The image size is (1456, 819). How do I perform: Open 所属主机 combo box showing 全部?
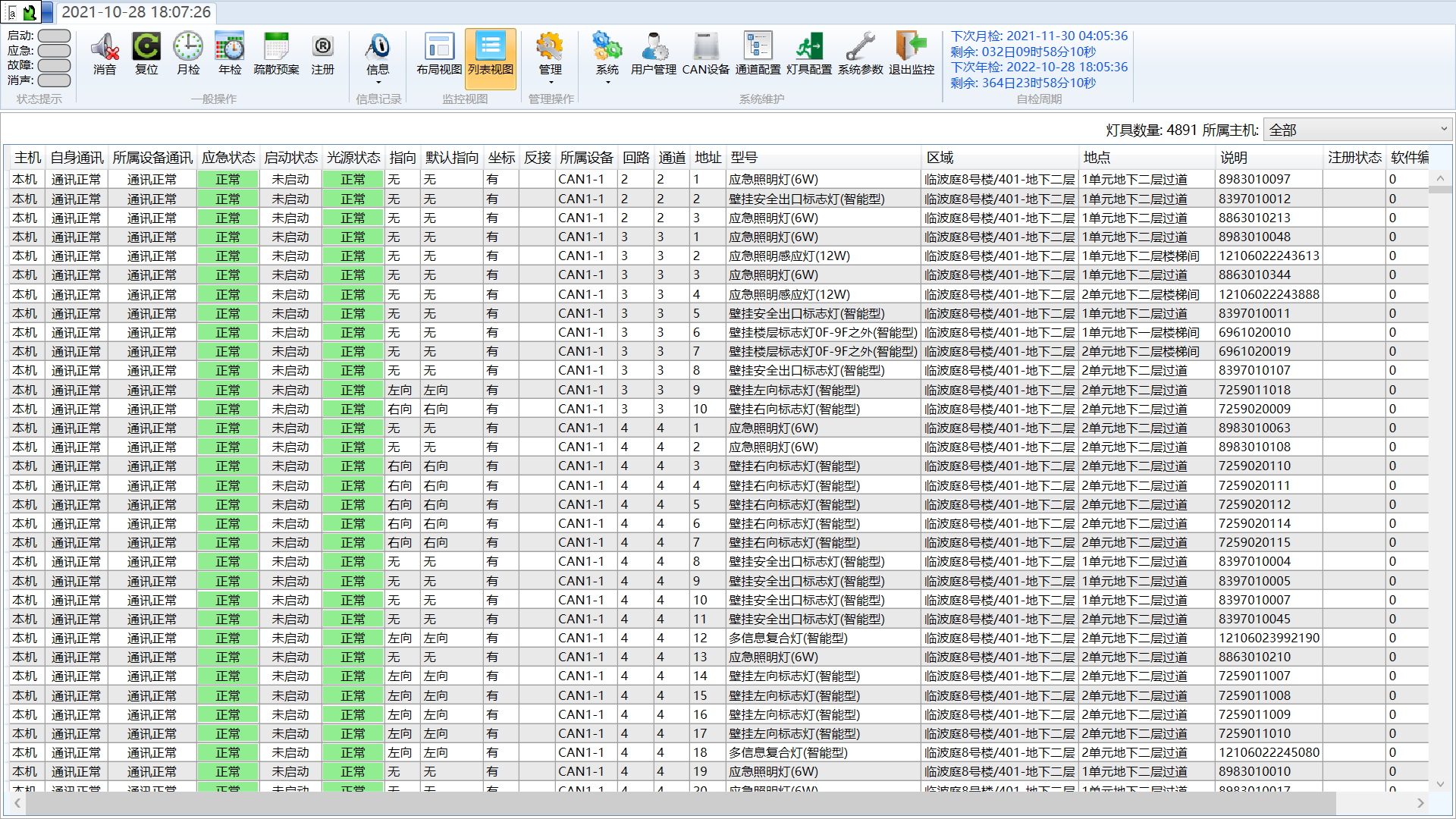coord(1357,130)
